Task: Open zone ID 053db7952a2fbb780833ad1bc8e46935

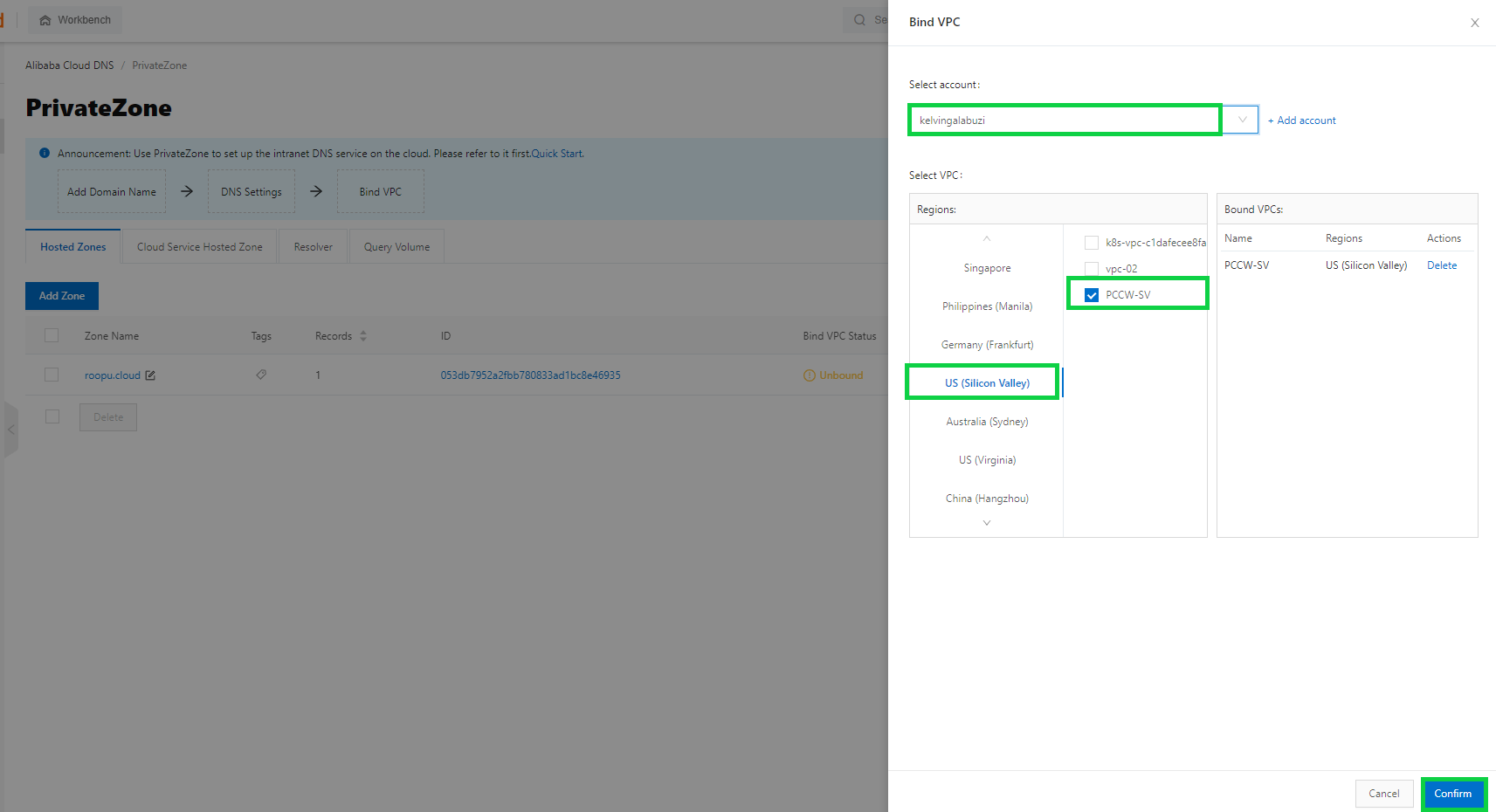Action: tap(531, 375)
